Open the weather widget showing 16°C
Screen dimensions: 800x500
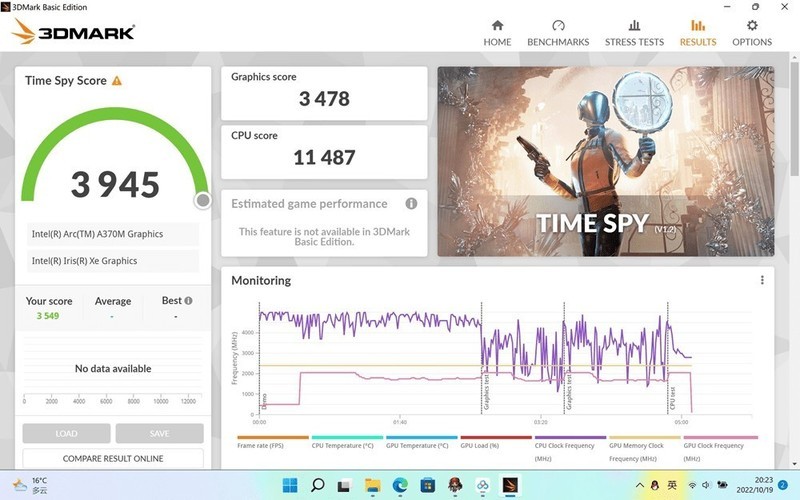31,485
